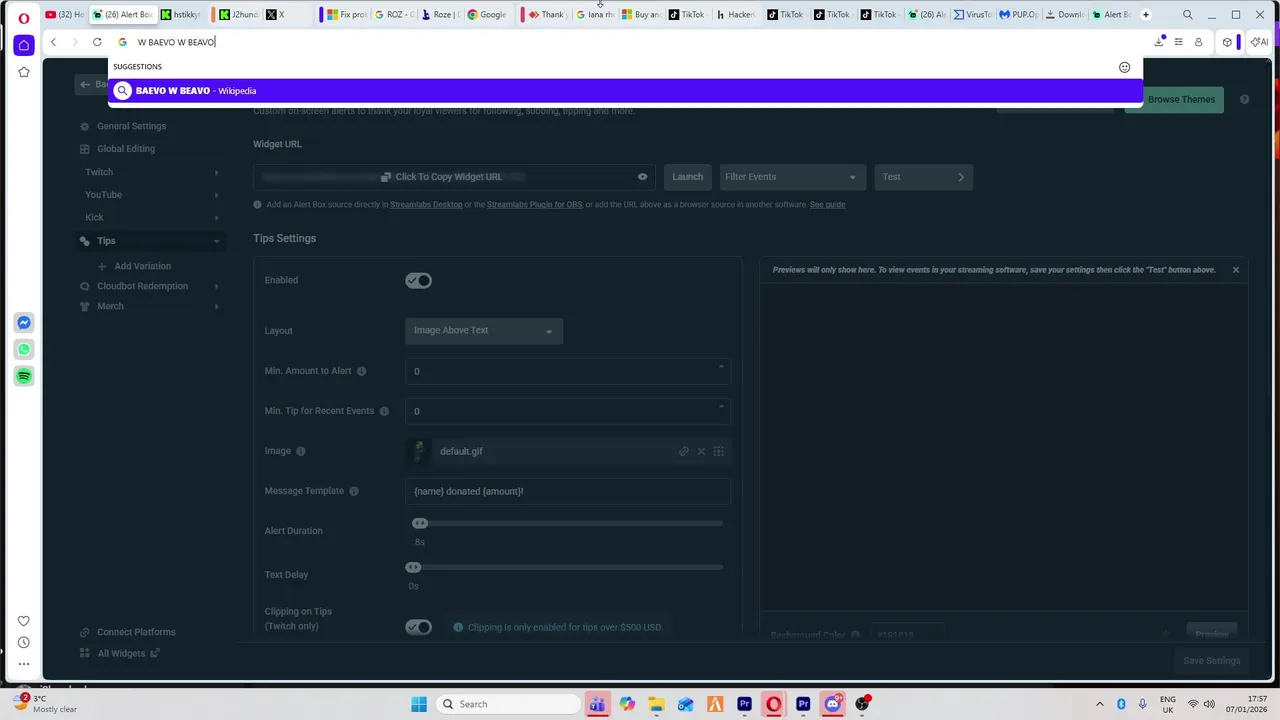The image size is (1280, 720).
Task: Open the sidebar three-dot settings
Action: [24, 663]
